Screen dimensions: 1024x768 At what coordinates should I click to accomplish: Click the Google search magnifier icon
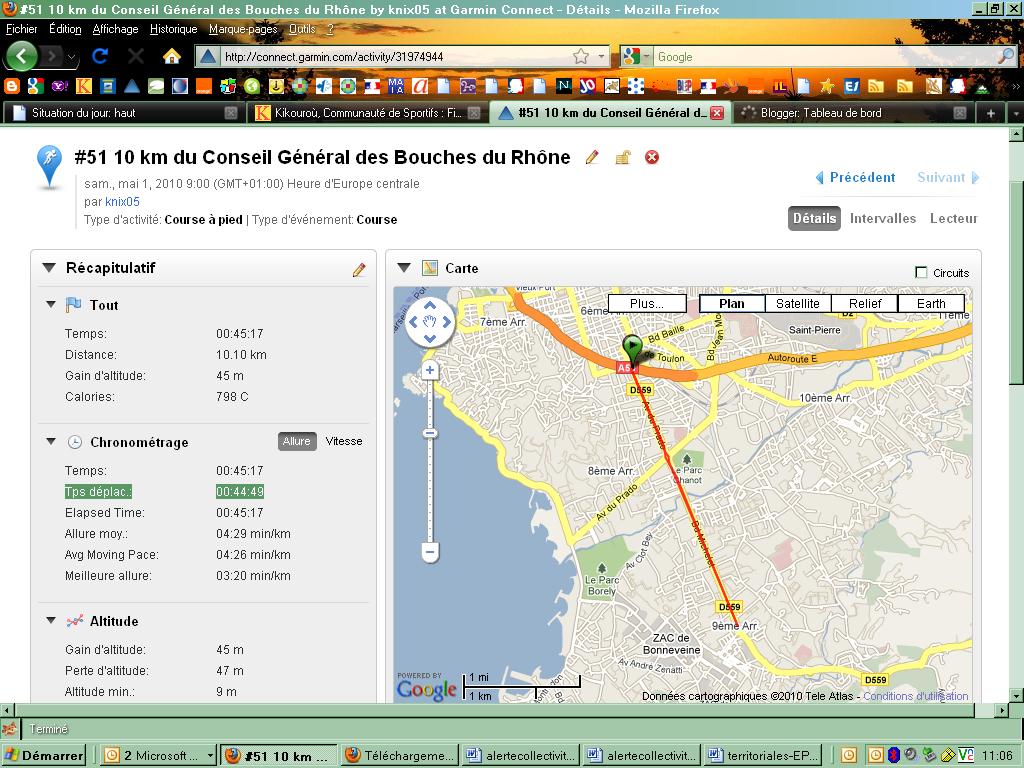tap(1006, 57)
